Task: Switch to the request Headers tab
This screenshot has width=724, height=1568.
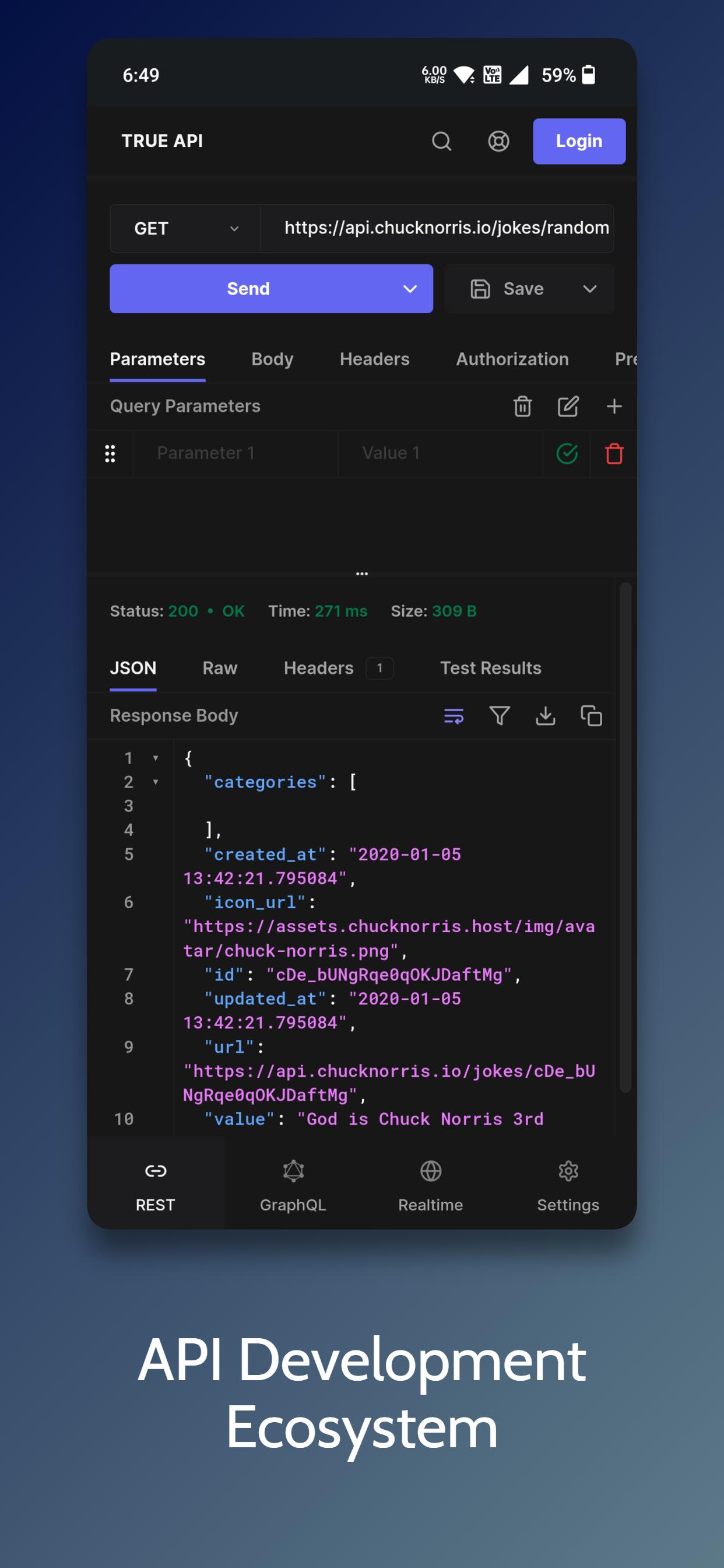Action: pyautogui.click(x=375, y=359)
